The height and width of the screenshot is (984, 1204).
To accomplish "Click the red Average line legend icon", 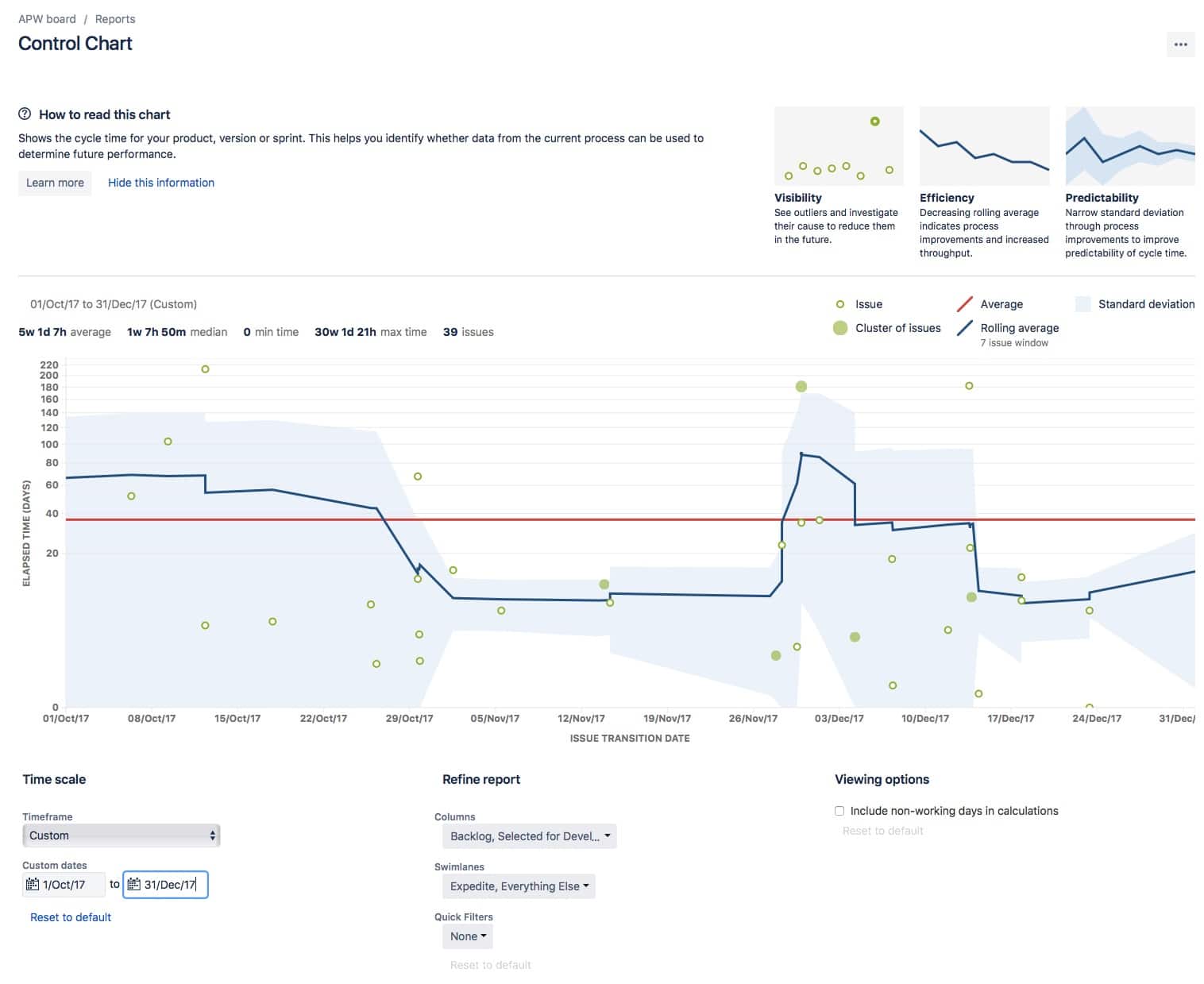I will coord(965,304).
